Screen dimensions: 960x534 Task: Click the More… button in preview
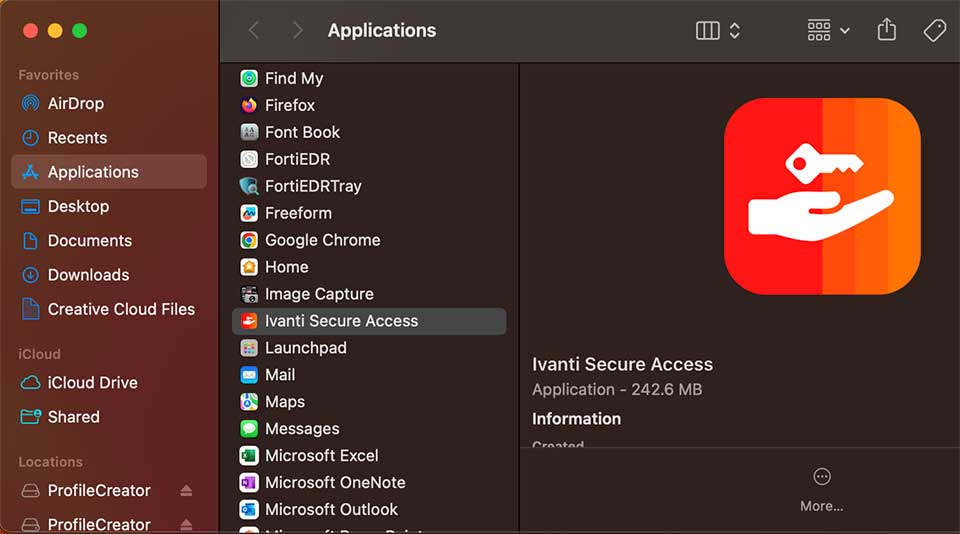(822, 491)
